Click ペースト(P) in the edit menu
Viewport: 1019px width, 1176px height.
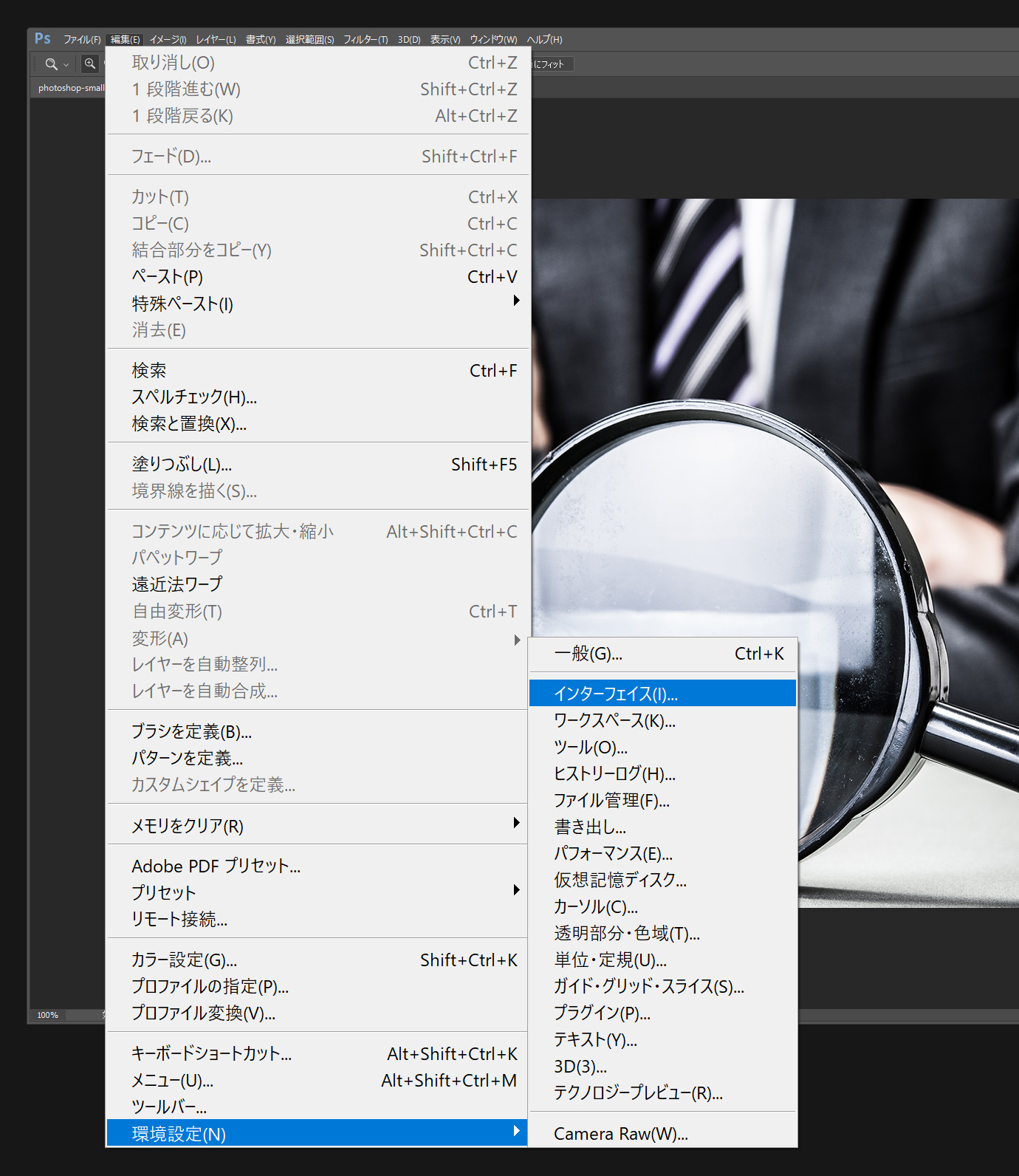pos(168,277)
